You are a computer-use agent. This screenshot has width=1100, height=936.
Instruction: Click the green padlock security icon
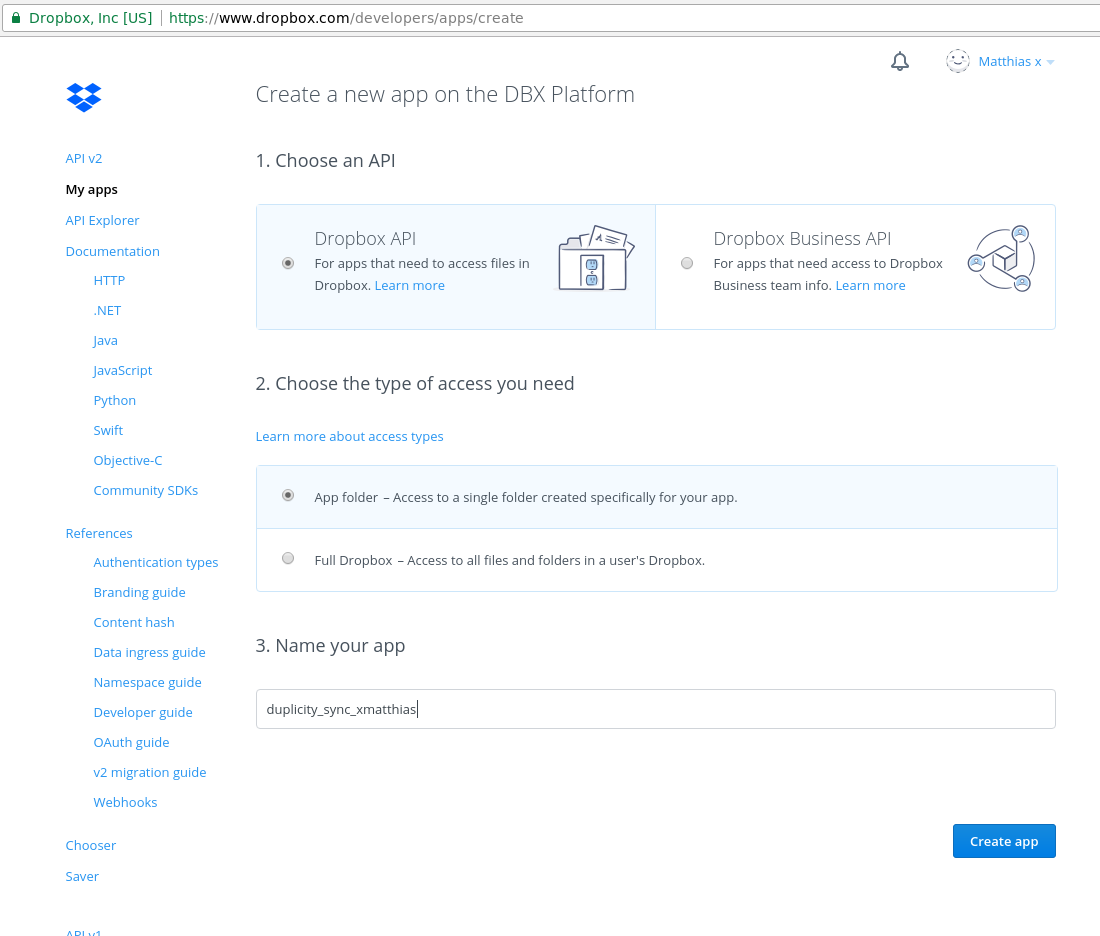pyautogui.click(x=15, y=18)
